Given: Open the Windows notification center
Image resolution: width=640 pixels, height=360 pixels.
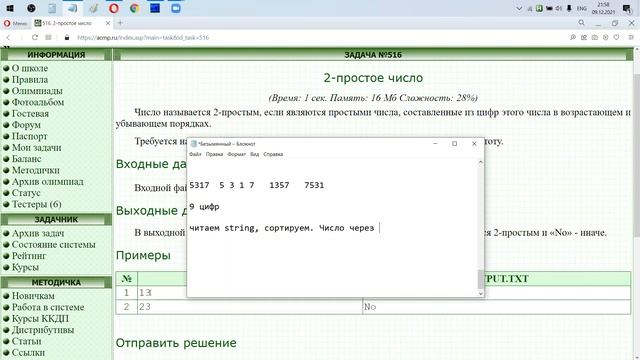Looking at the screenshot, I should click(627, 8).
